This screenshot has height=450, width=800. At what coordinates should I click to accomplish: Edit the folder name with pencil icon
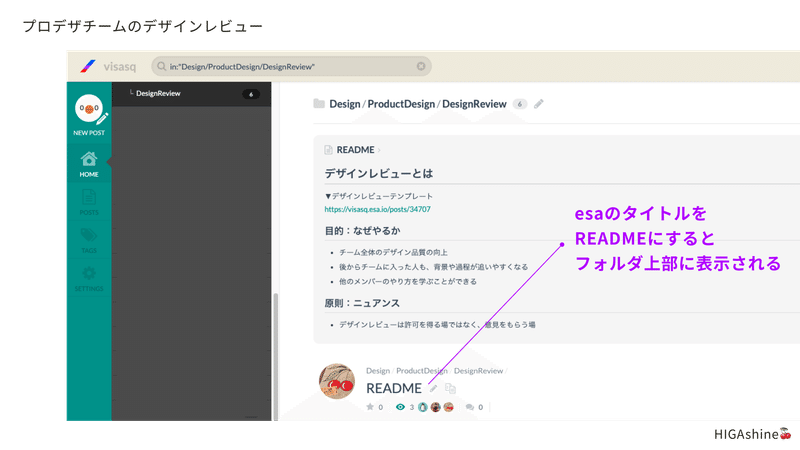(x=539, y=104)
